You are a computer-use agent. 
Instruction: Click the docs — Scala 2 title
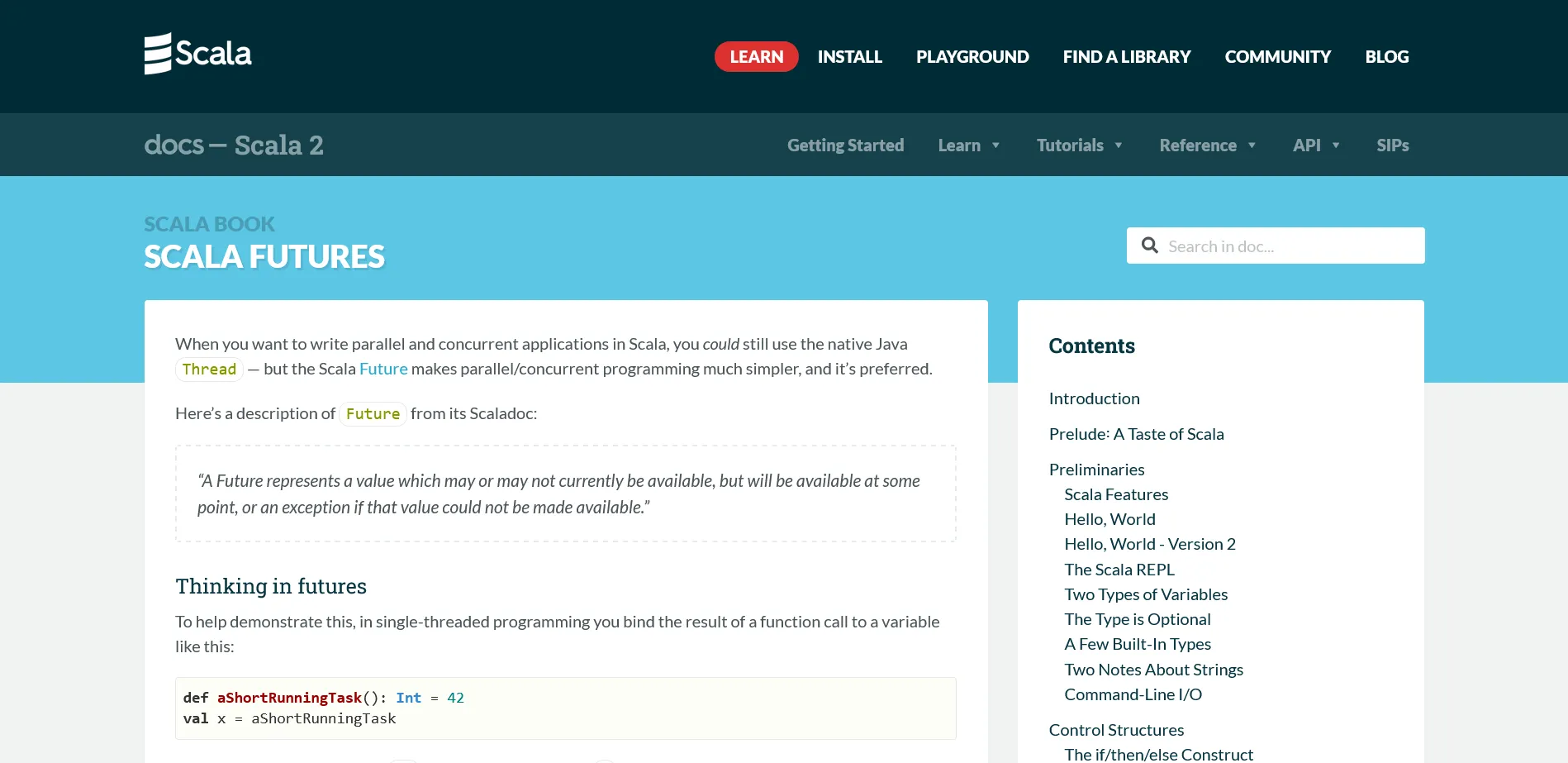pyautogui.click(x=234, y=145)
